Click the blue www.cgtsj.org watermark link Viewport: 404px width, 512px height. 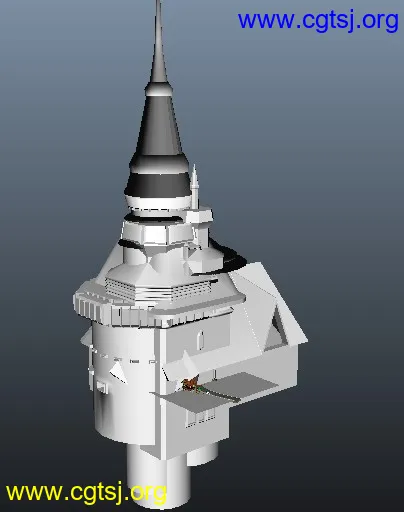pyautogui.click(x=318, y=21)
